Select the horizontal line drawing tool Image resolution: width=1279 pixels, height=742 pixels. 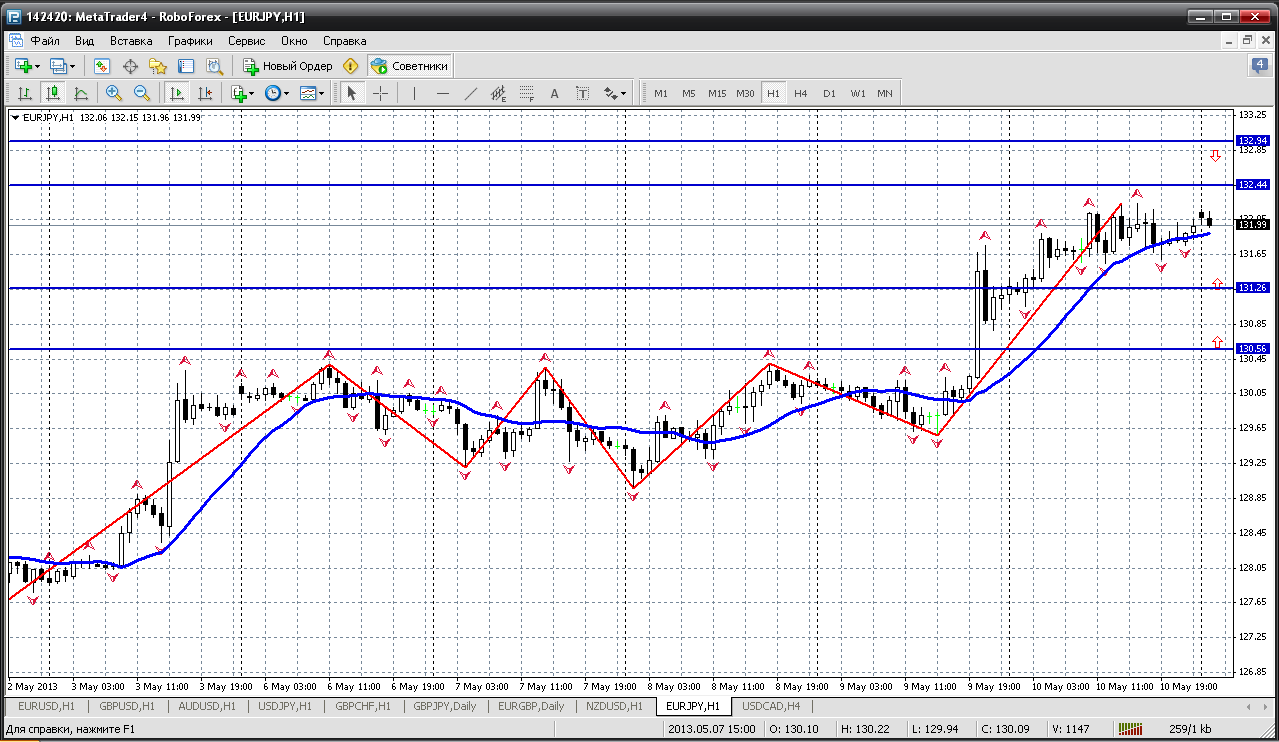click(x=443, y=93)
